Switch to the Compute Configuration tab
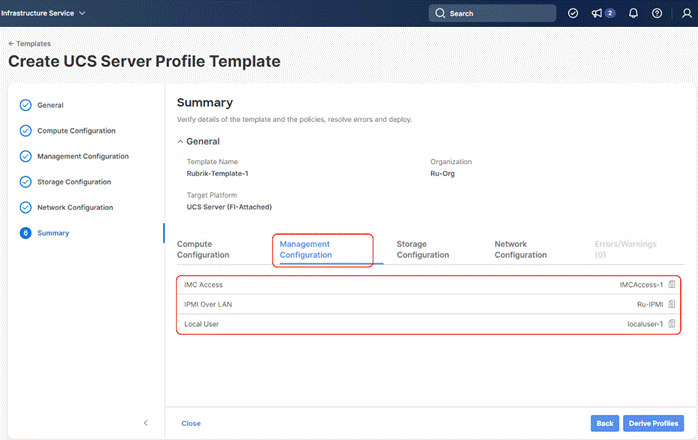 tap(203, 249)
